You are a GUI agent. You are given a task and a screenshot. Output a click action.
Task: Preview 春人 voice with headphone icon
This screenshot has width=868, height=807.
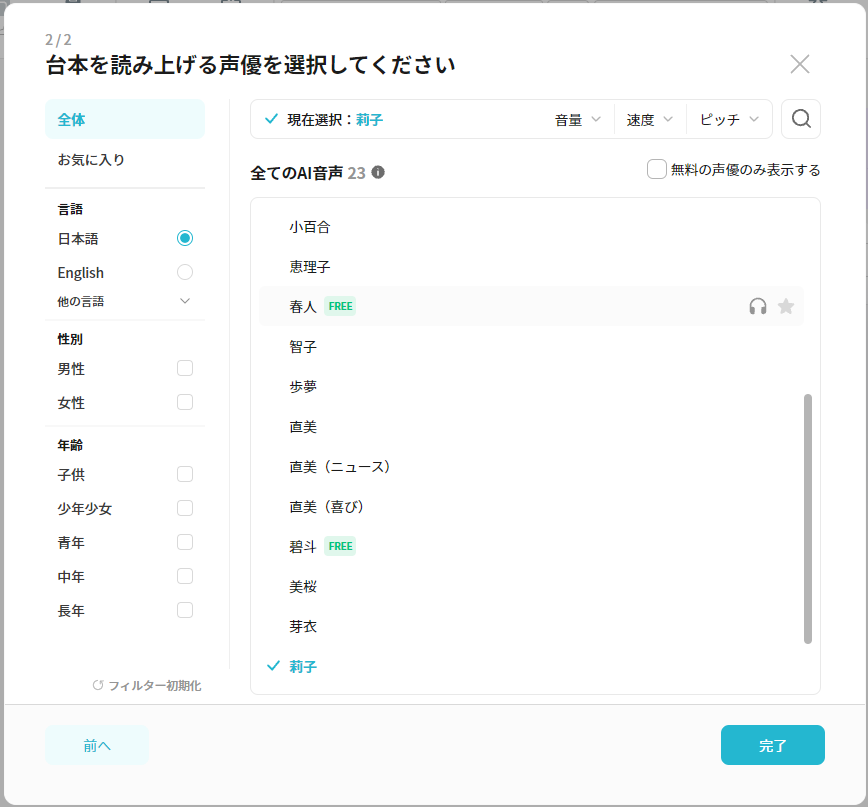click(x=758, y=306)
